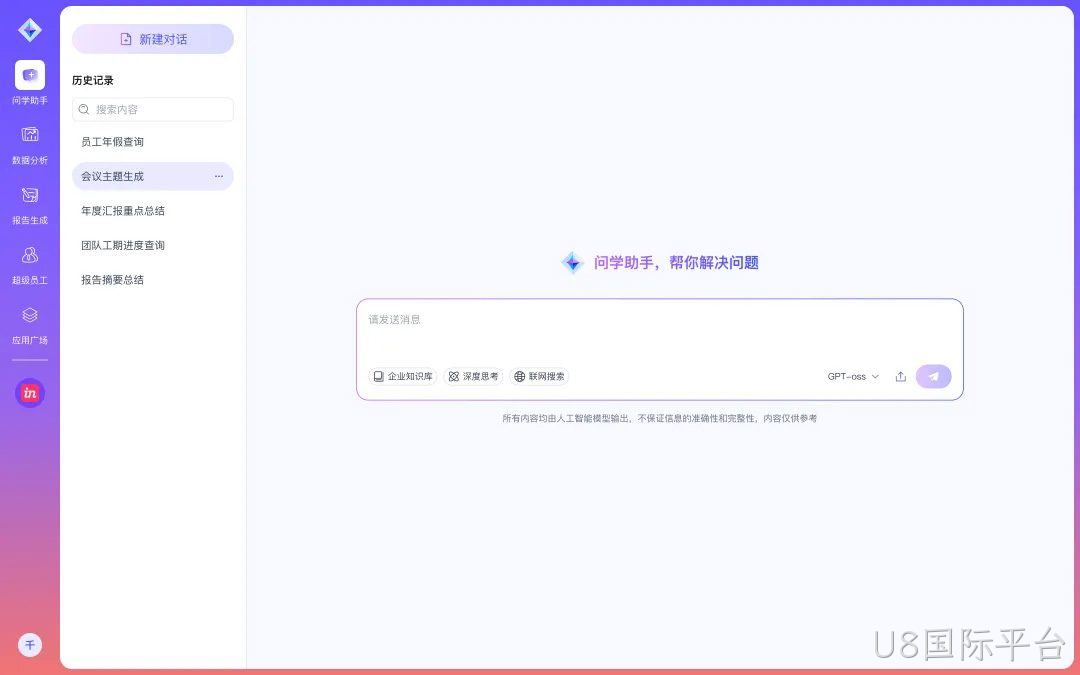Open the 报告生成 sidebar icon
1080x675 pixels.
coord(30,195)
